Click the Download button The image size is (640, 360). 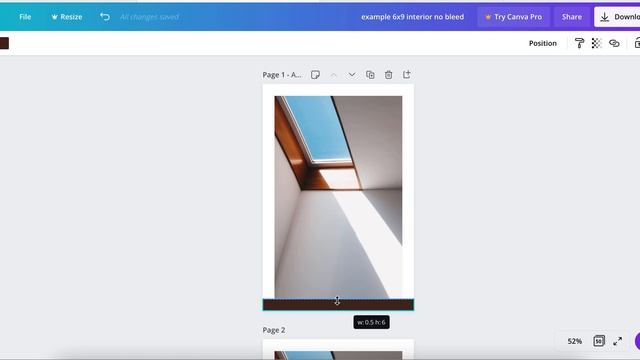click(617, 17)
